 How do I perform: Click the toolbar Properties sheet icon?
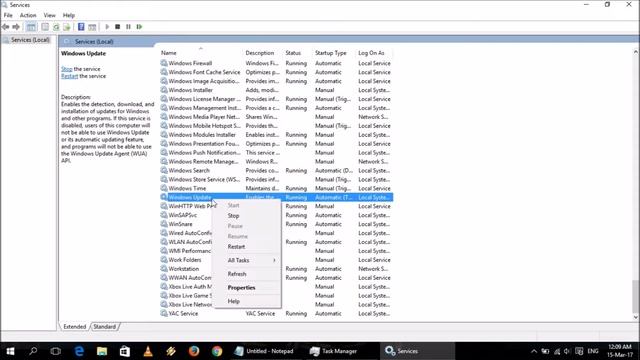tap(45, 27)
